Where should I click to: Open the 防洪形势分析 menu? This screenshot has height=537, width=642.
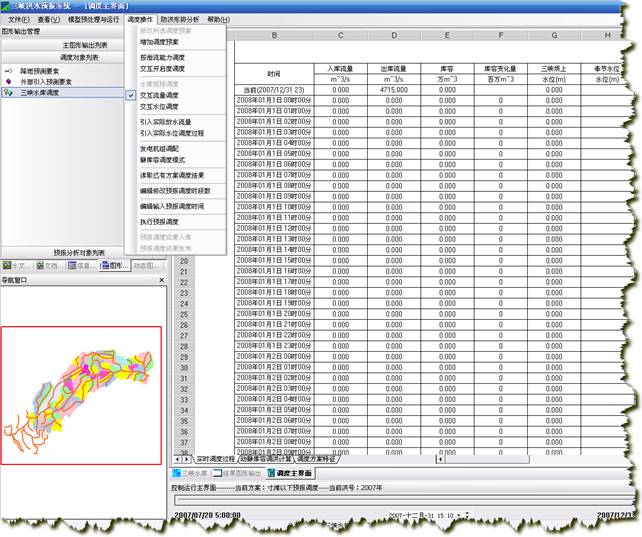(179, 19)
